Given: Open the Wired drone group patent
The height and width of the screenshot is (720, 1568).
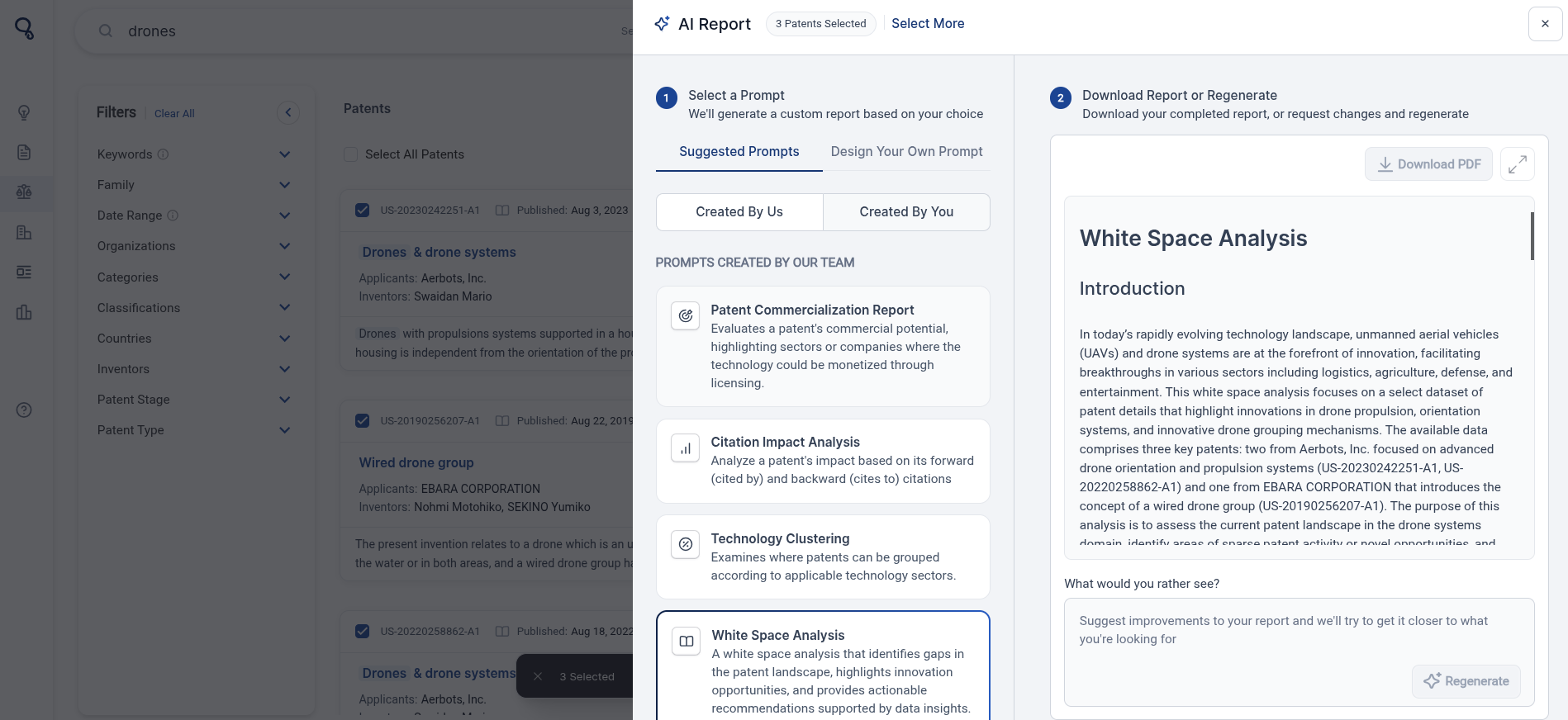Looking at the screenshot, I should click(416, 463).
